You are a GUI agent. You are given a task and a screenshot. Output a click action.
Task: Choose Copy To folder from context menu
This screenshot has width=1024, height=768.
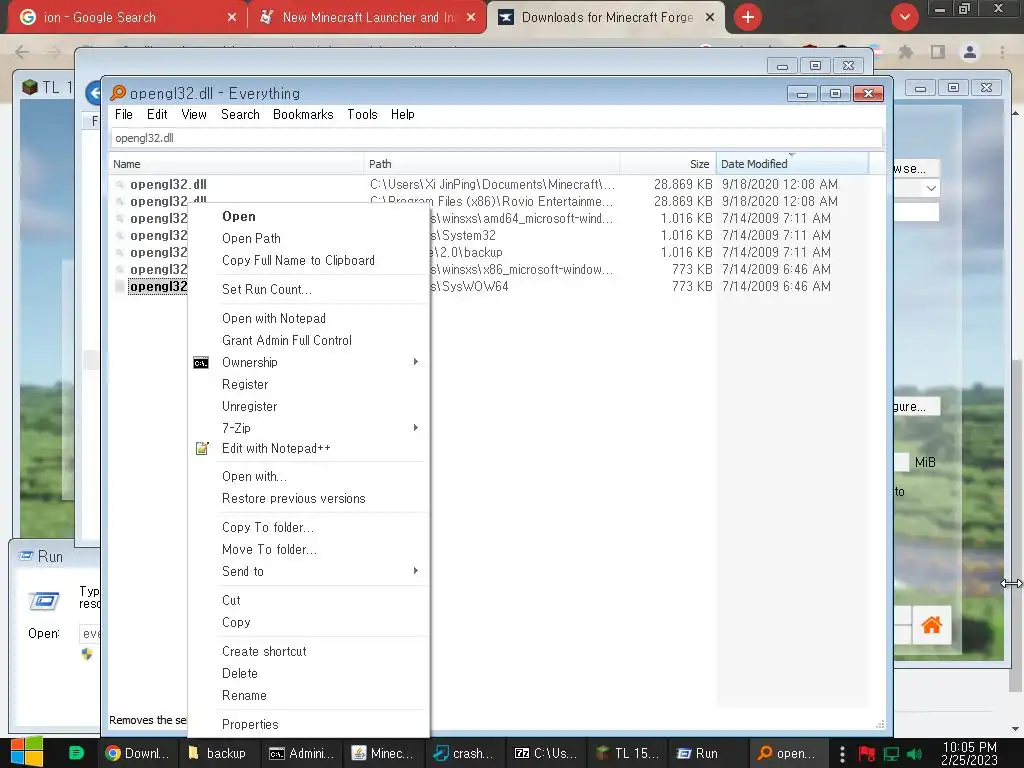coord(268,527)
